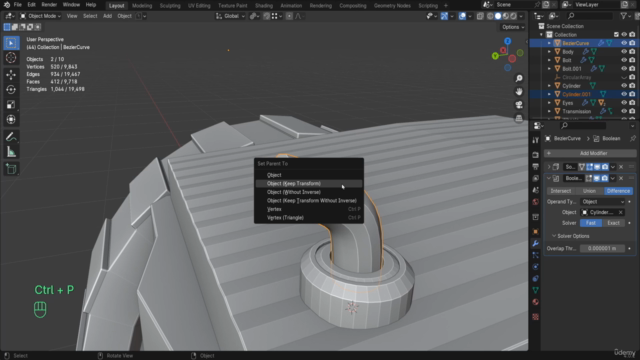The height and width of the screenshot is (360, 640).
Task: Hide Cylinder.001 via eye icon
Action: (624, 94)
